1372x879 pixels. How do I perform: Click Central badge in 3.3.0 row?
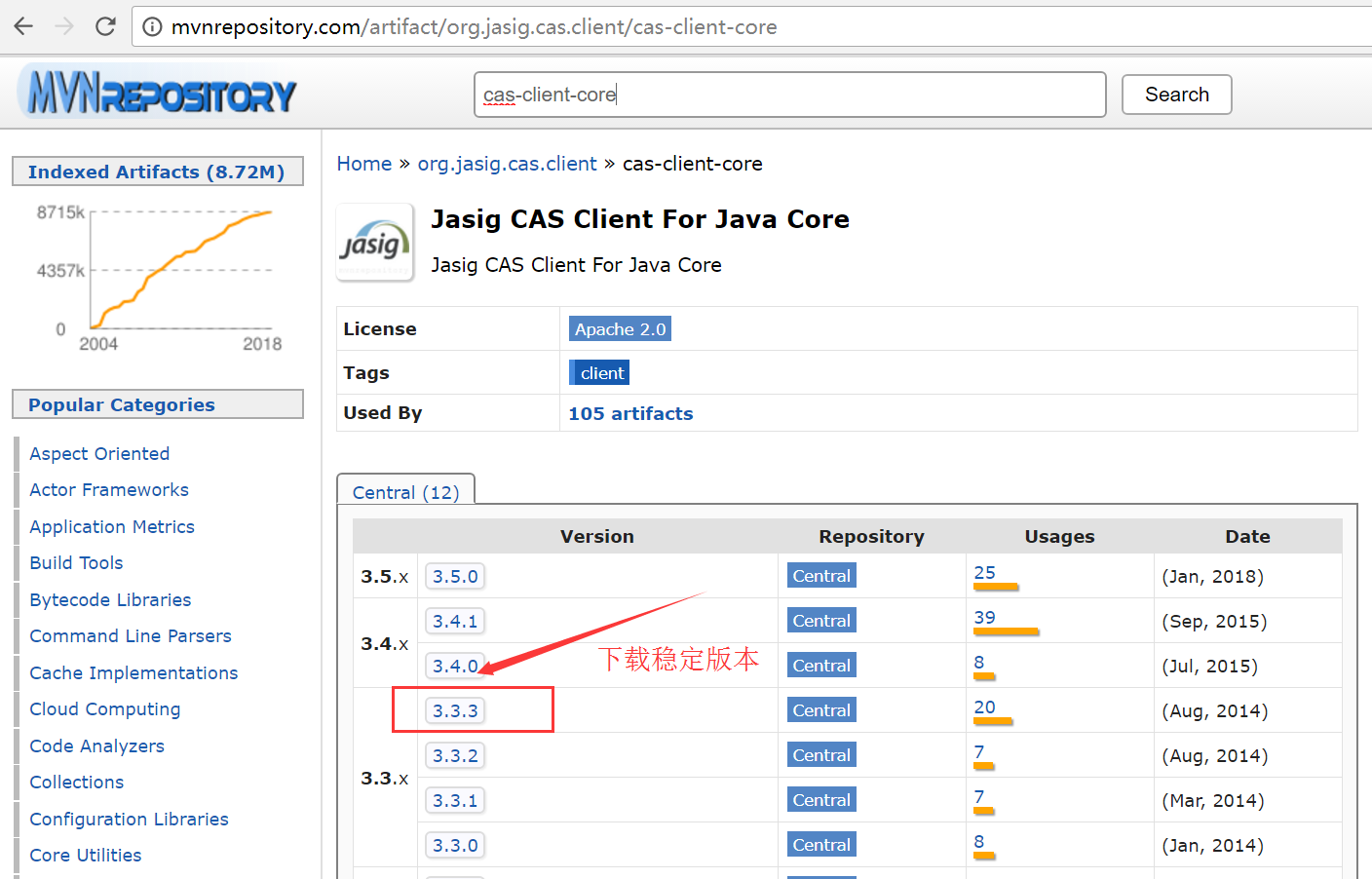[x=821, y=845]
